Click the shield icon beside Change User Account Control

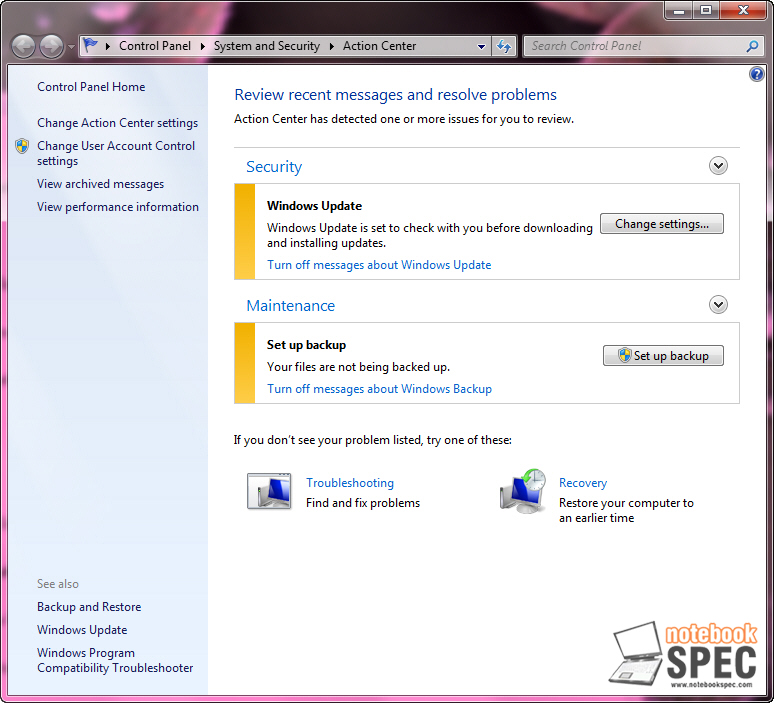tap(22, 146)
